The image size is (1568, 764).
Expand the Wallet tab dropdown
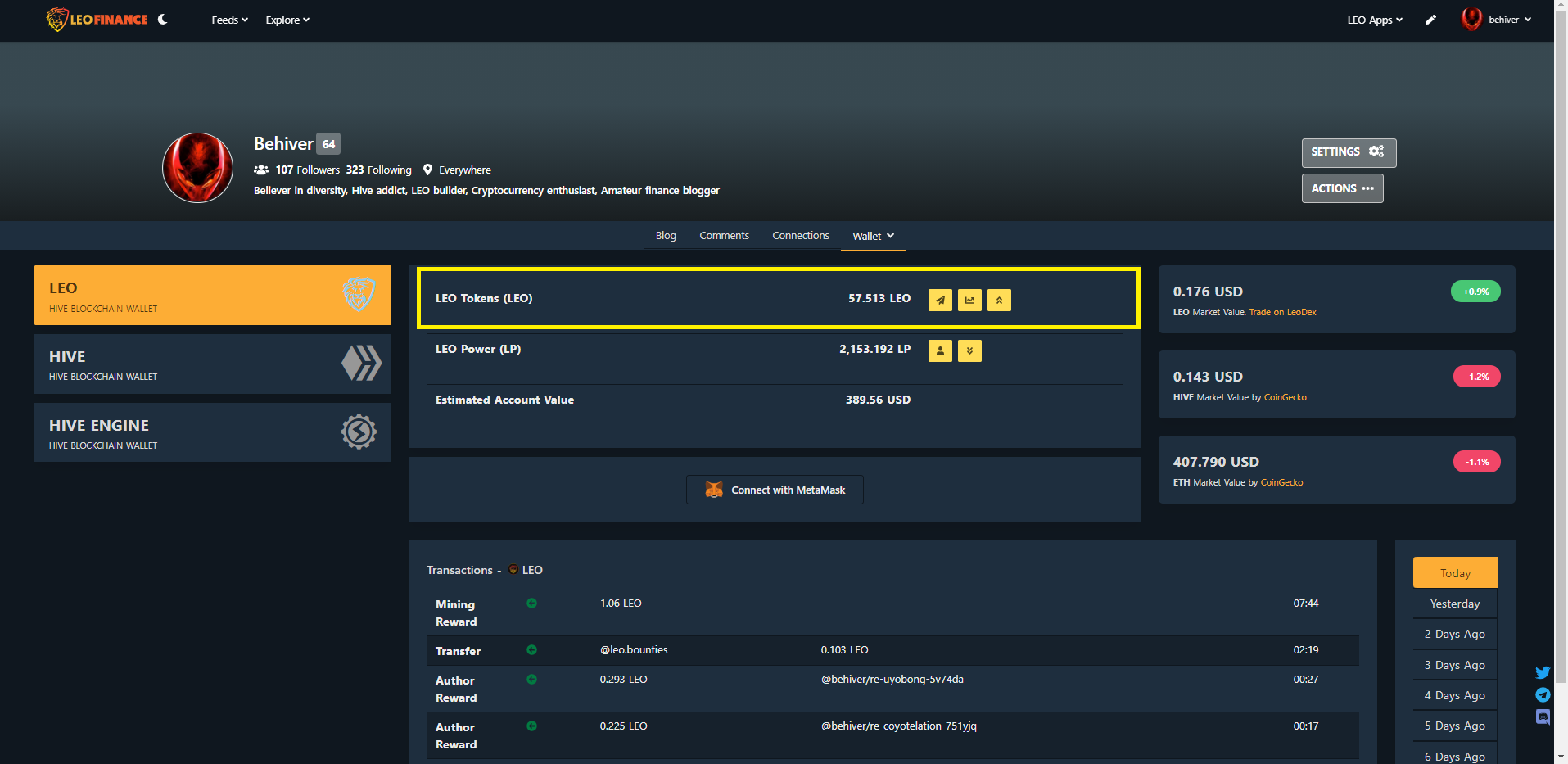coord(873,237)
